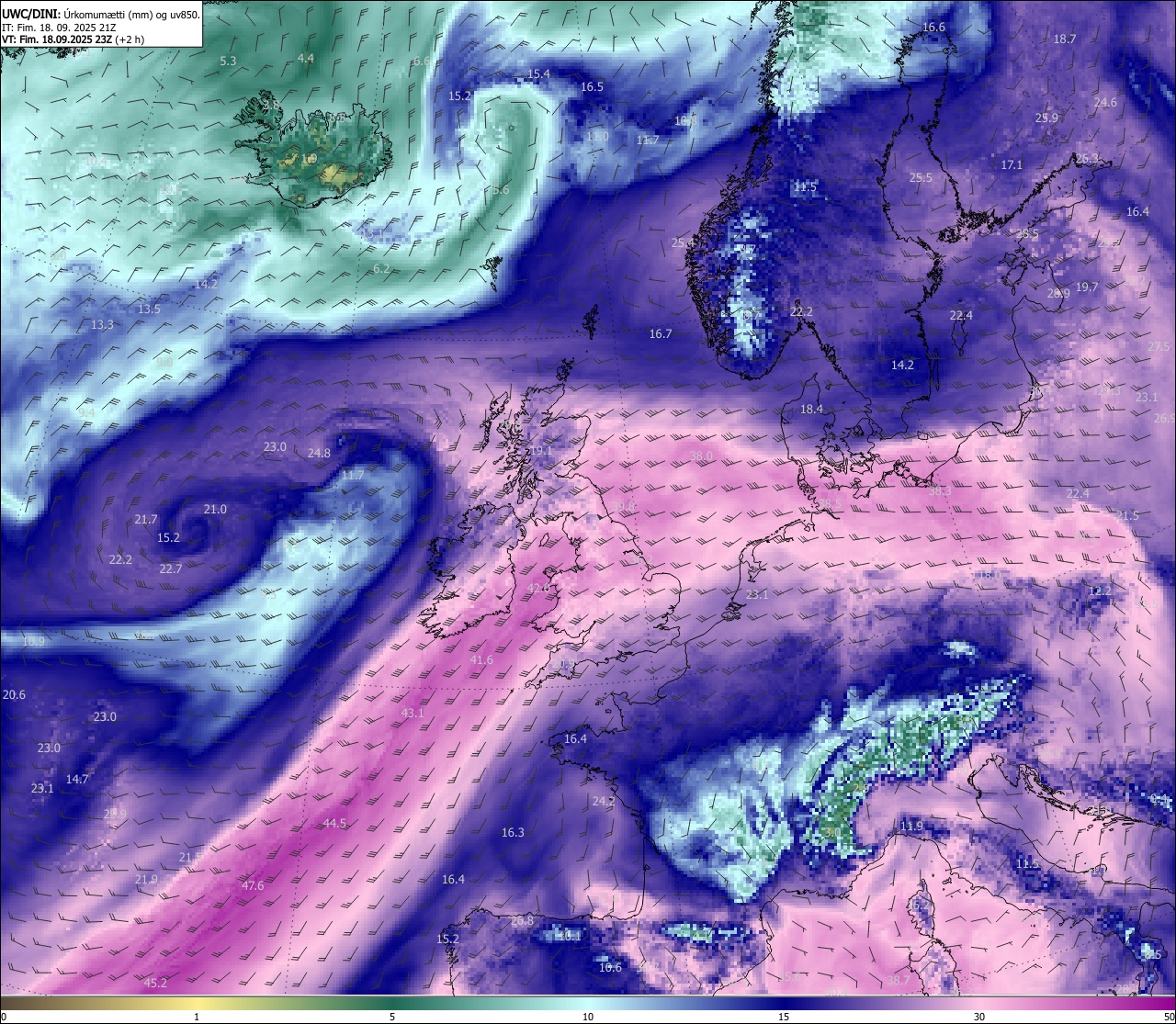Click the 12.2 value on the right side
The height and width of the screenshot is (1024, 1176).
pos(1101,591)
